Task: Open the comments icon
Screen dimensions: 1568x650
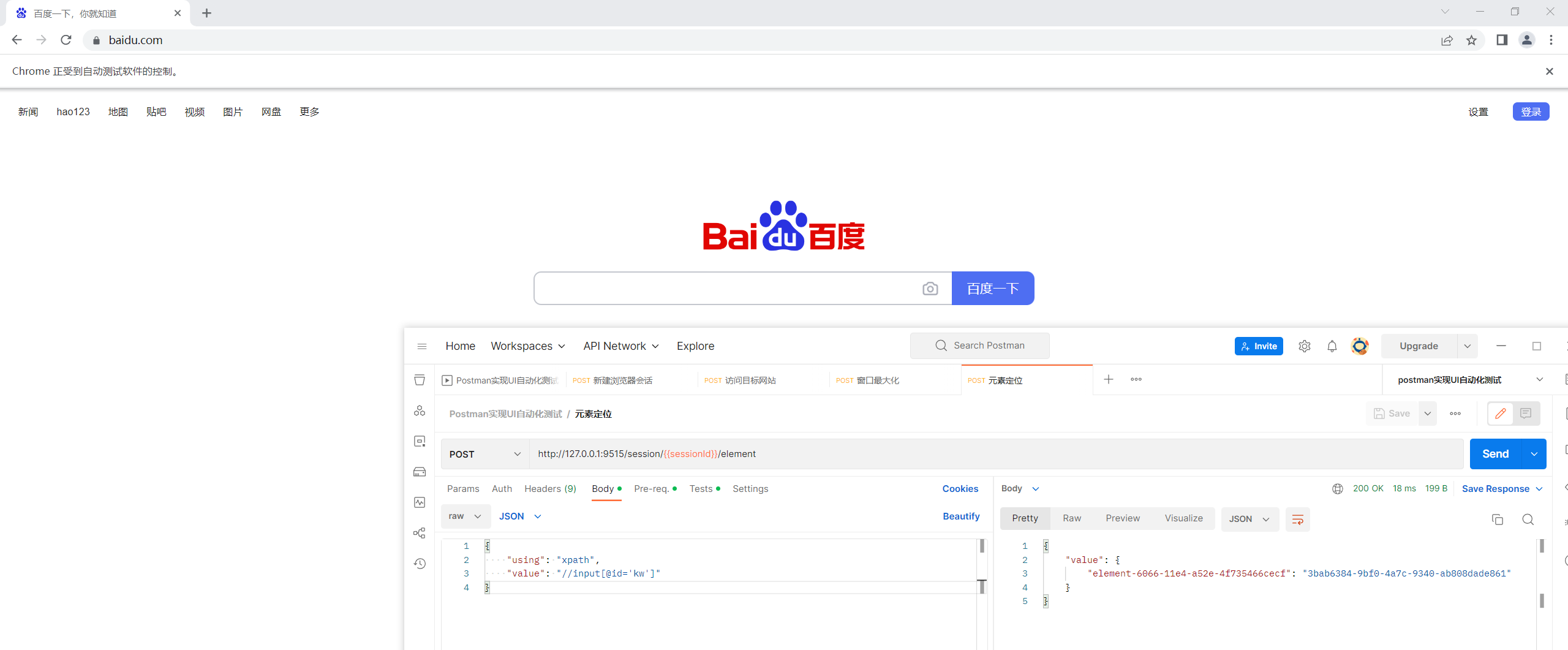Action: click(1526, 414)
